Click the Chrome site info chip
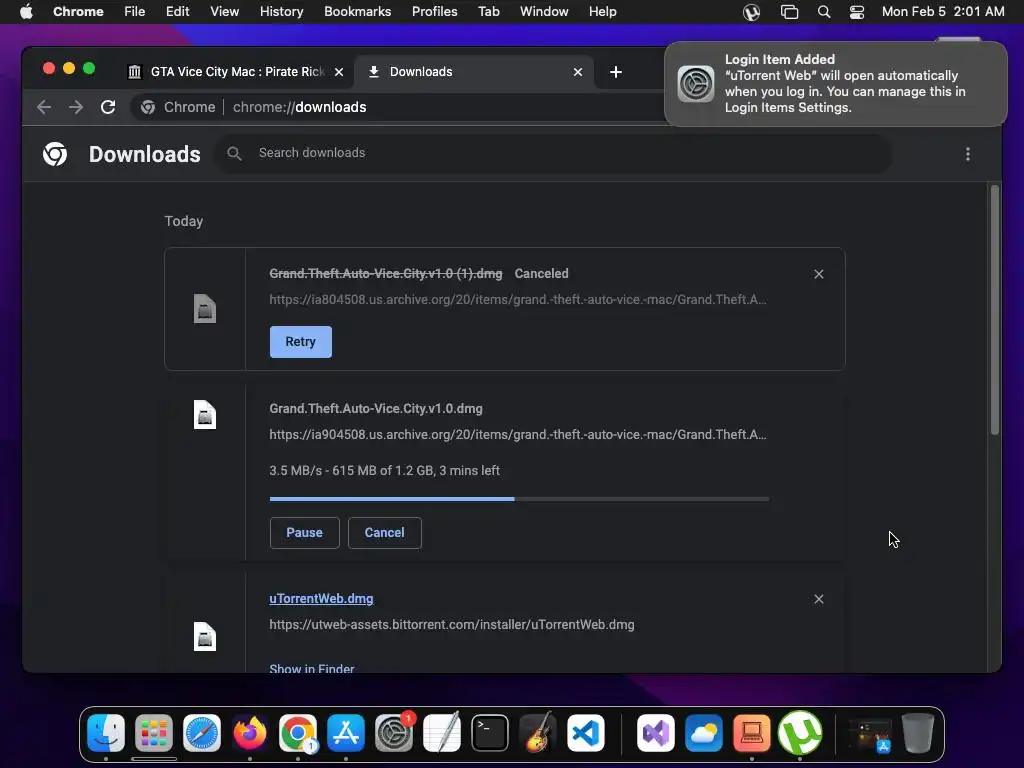 pos(178,107)
